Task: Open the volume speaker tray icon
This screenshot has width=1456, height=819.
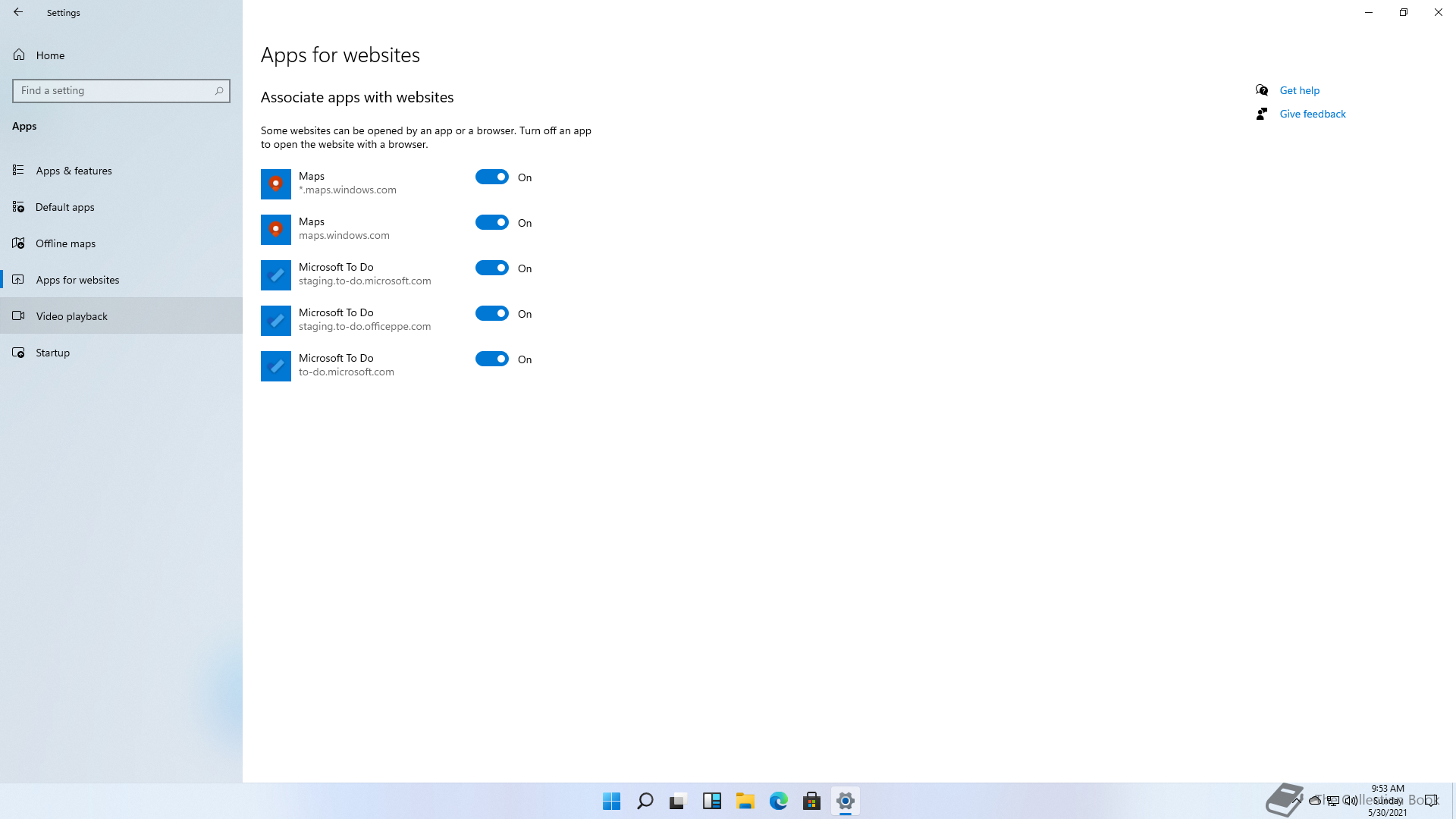Action: tap(1351, 800)
